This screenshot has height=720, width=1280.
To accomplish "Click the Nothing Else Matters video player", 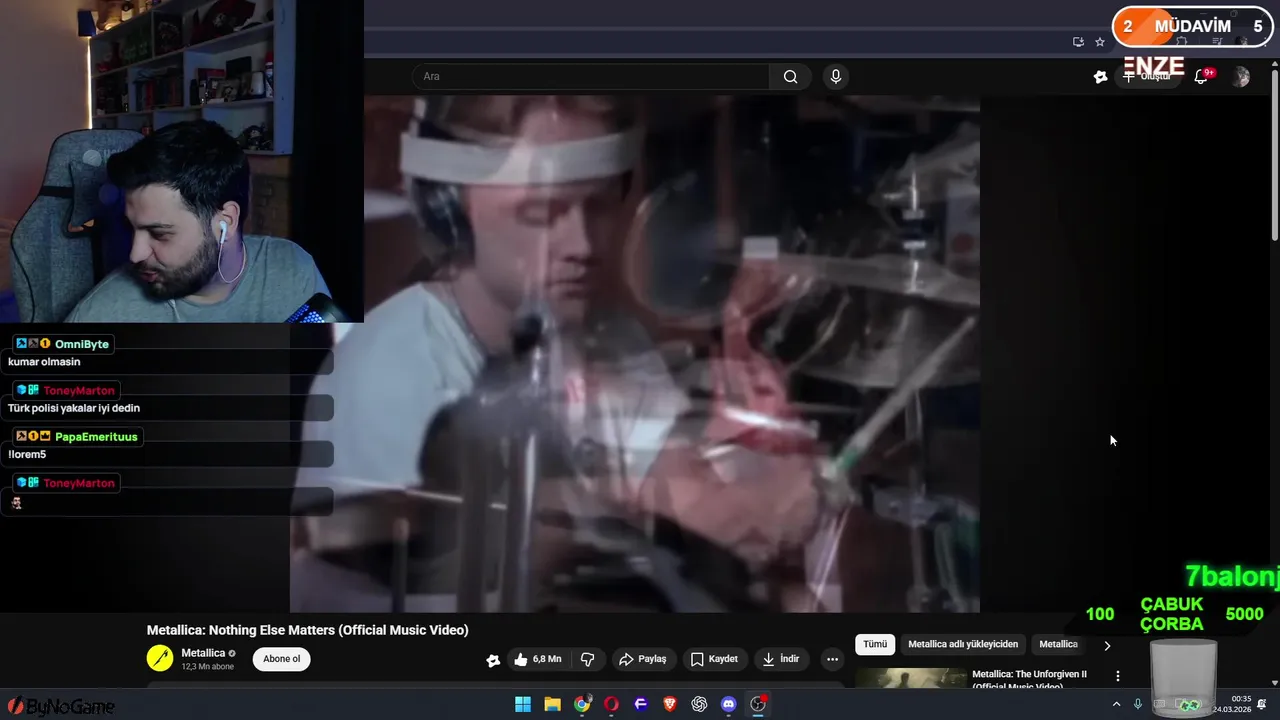I will 634,353.
